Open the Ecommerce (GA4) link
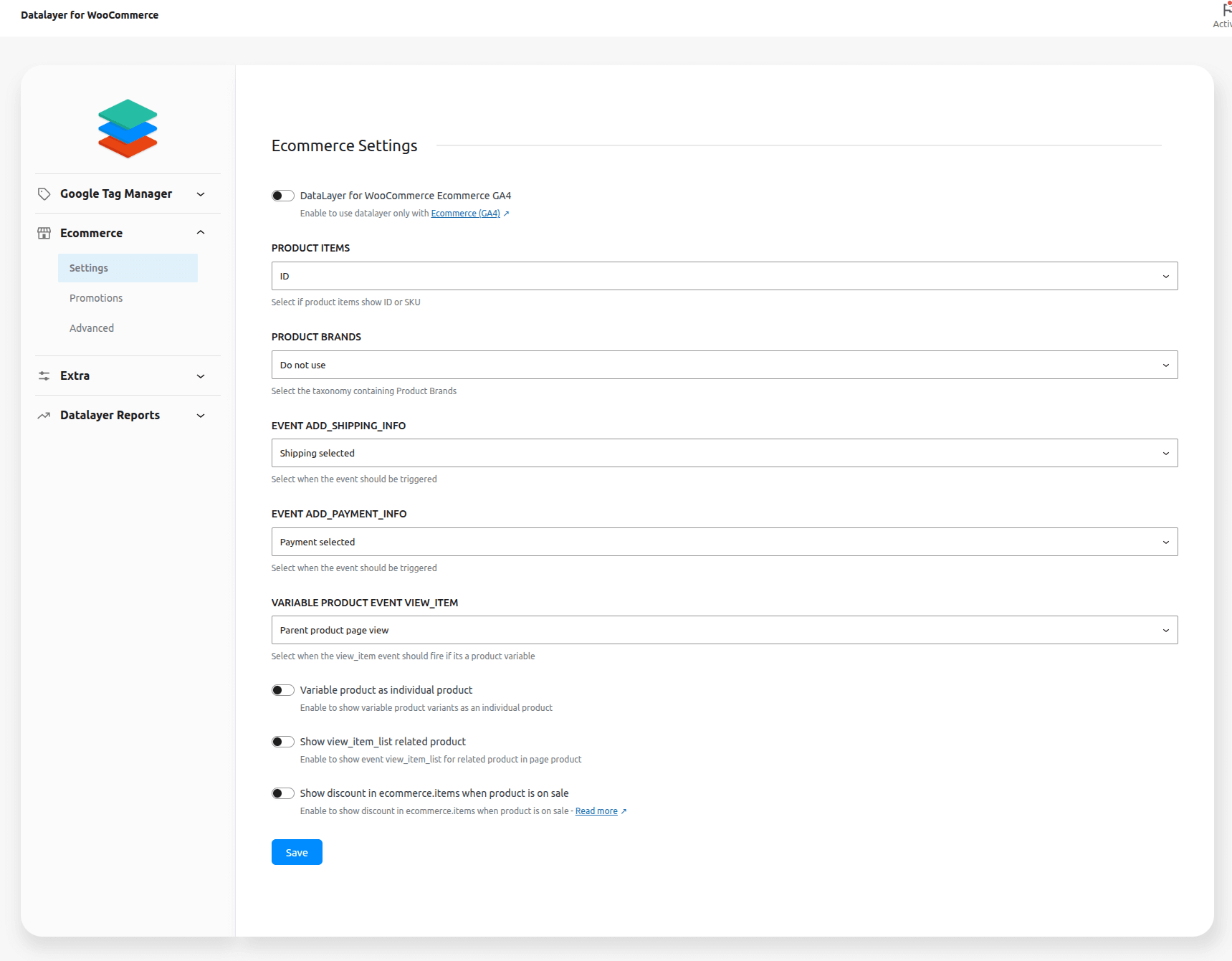 pos(465,214)
